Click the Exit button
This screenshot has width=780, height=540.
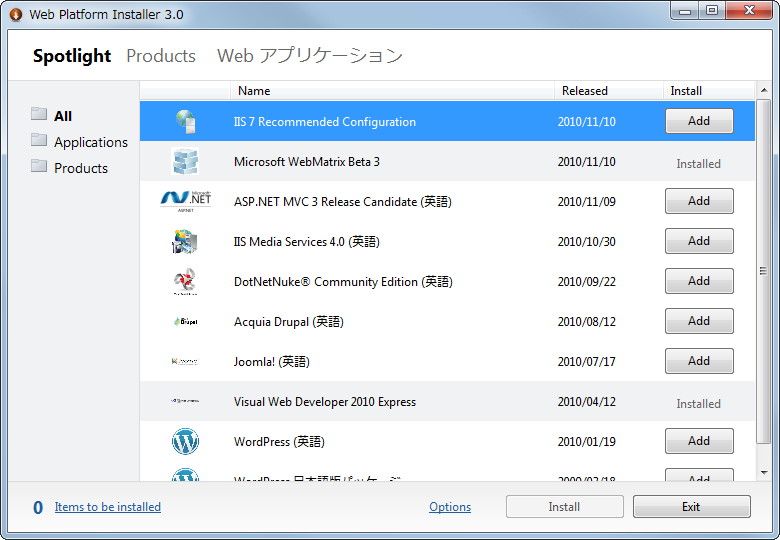(x=691, y=507)
